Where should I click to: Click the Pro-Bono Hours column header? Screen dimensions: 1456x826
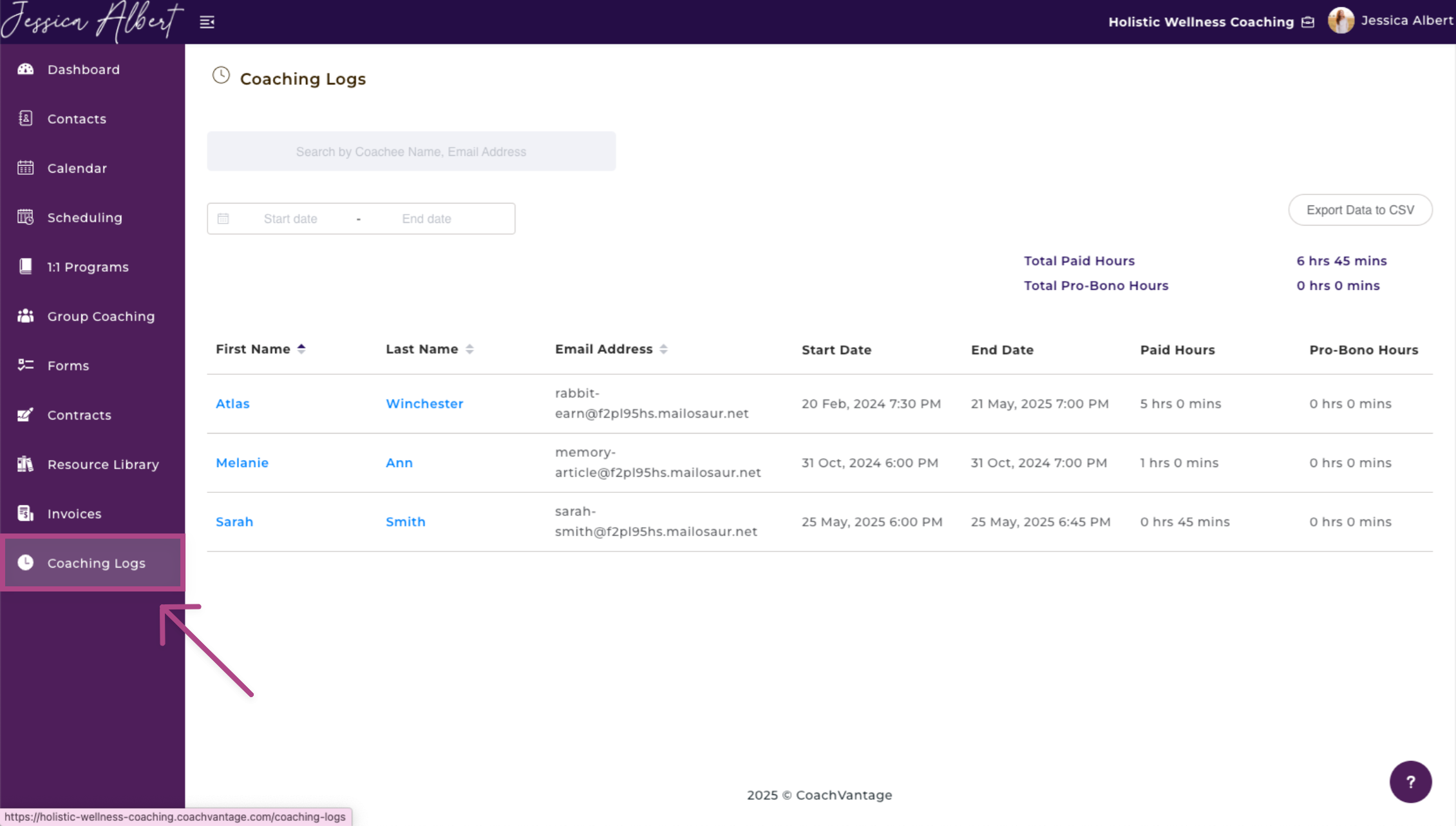coord(1363,350)
